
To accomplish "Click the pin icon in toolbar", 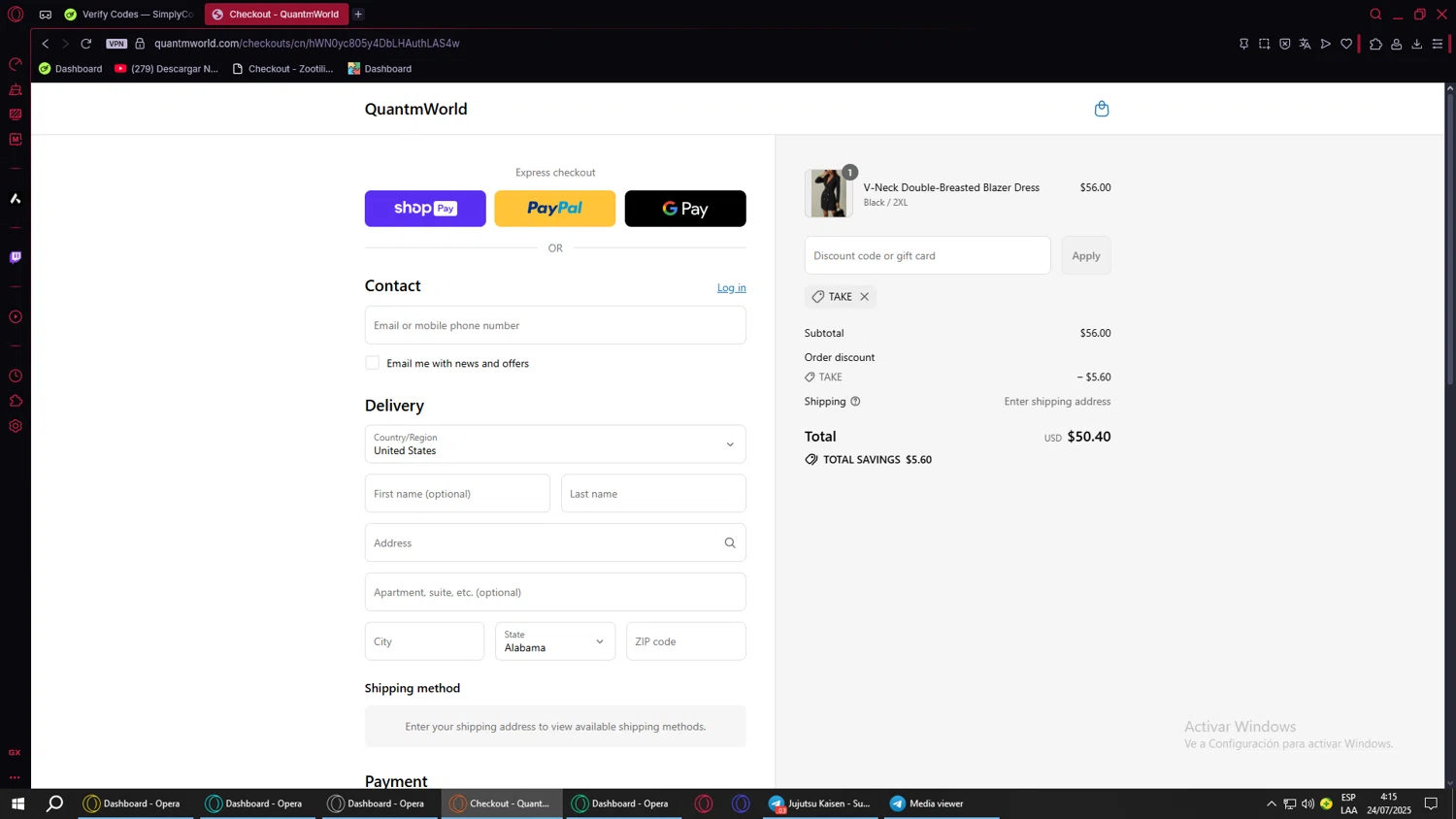I will click(1243, 44).
